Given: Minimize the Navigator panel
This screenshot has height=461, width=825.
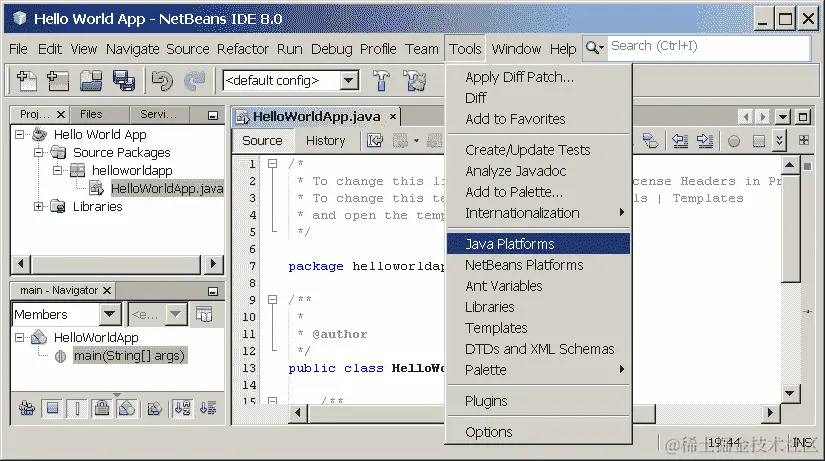Looking at the screenshot, I should pos(213,290).
